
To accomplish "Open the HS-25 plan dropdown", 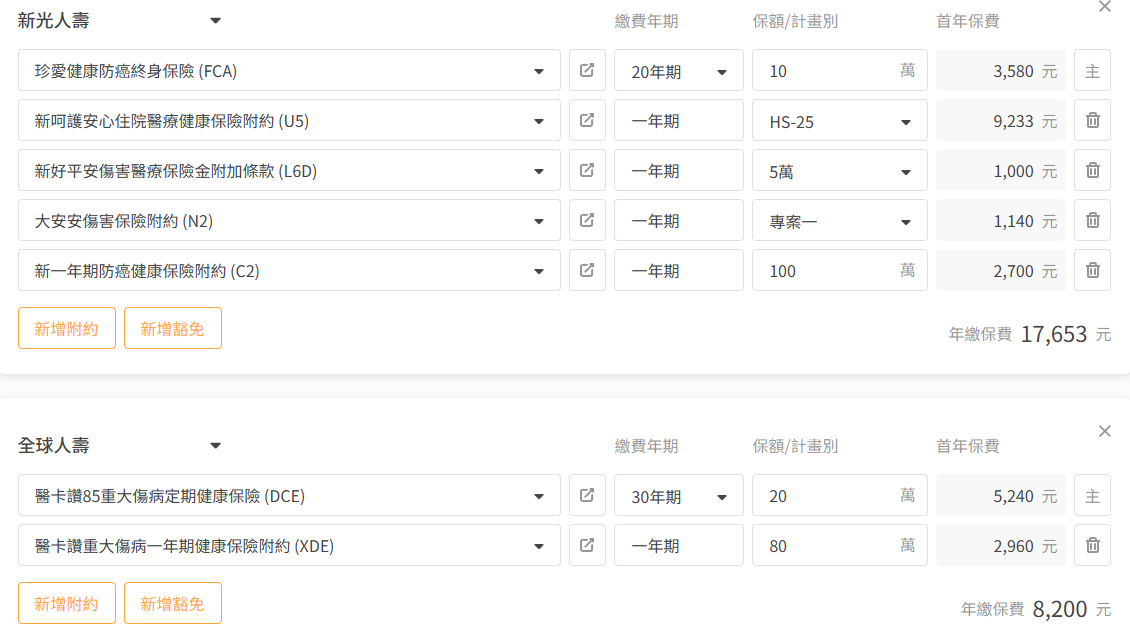I will pos(840,120).
